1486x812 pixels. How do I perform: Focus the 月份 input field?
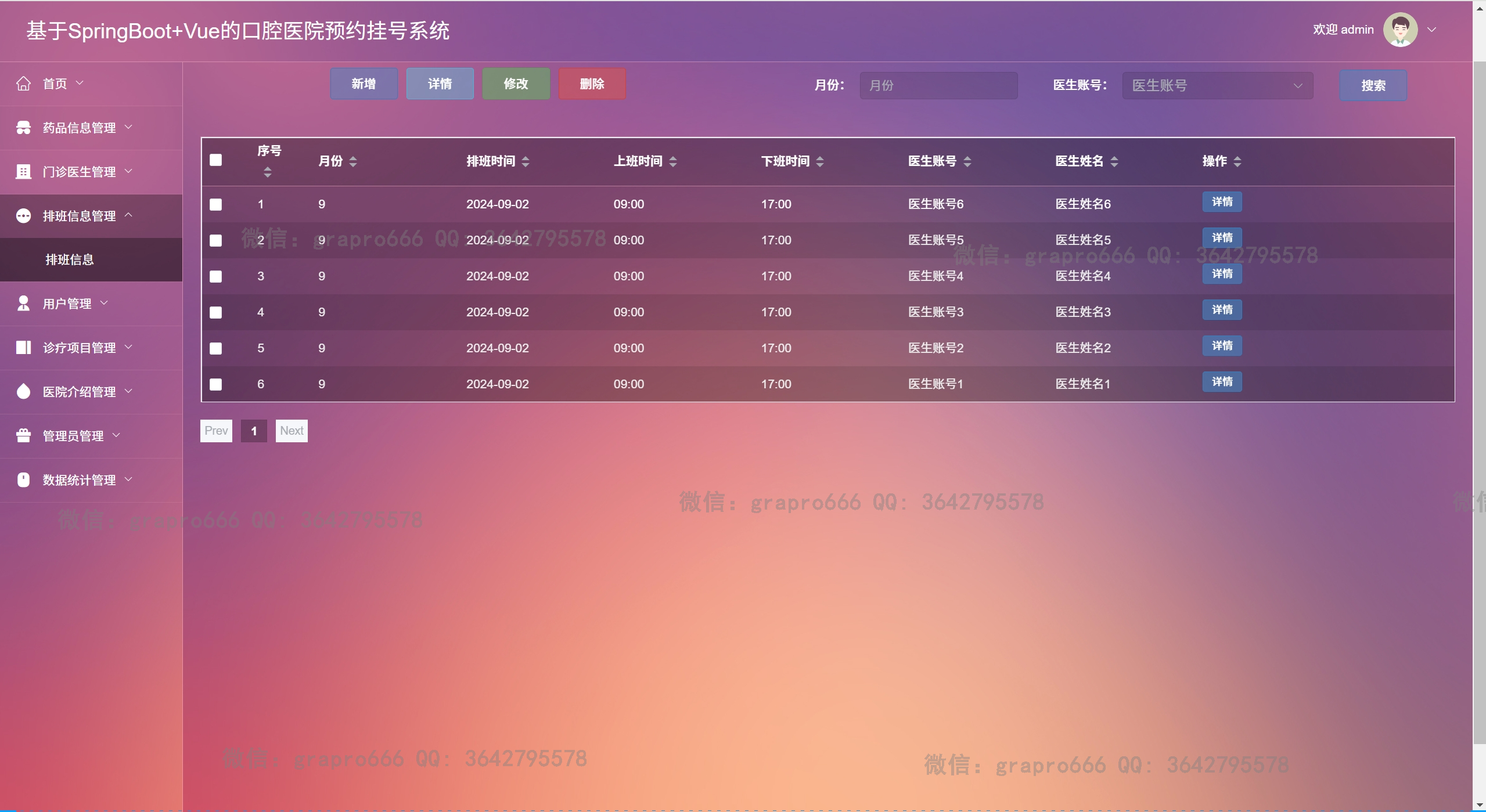pyautogui.click(x=938, y=85)
